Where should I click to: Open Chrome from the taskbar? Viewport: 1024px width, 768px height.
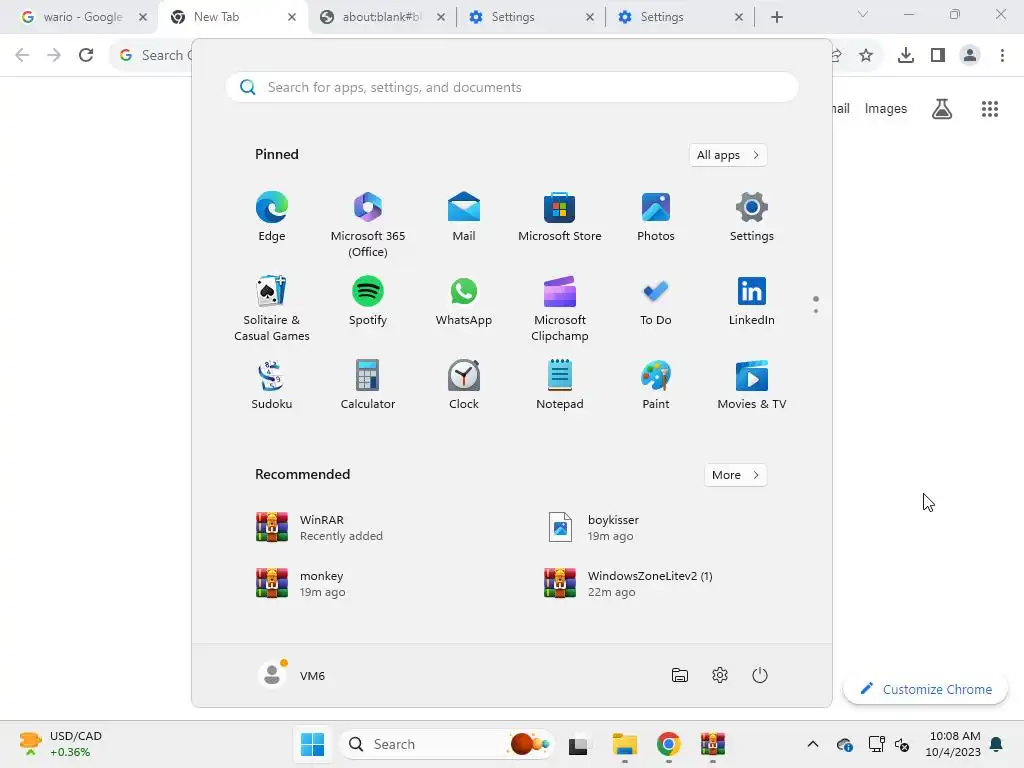pyautogui.click(x=669, y=744)
